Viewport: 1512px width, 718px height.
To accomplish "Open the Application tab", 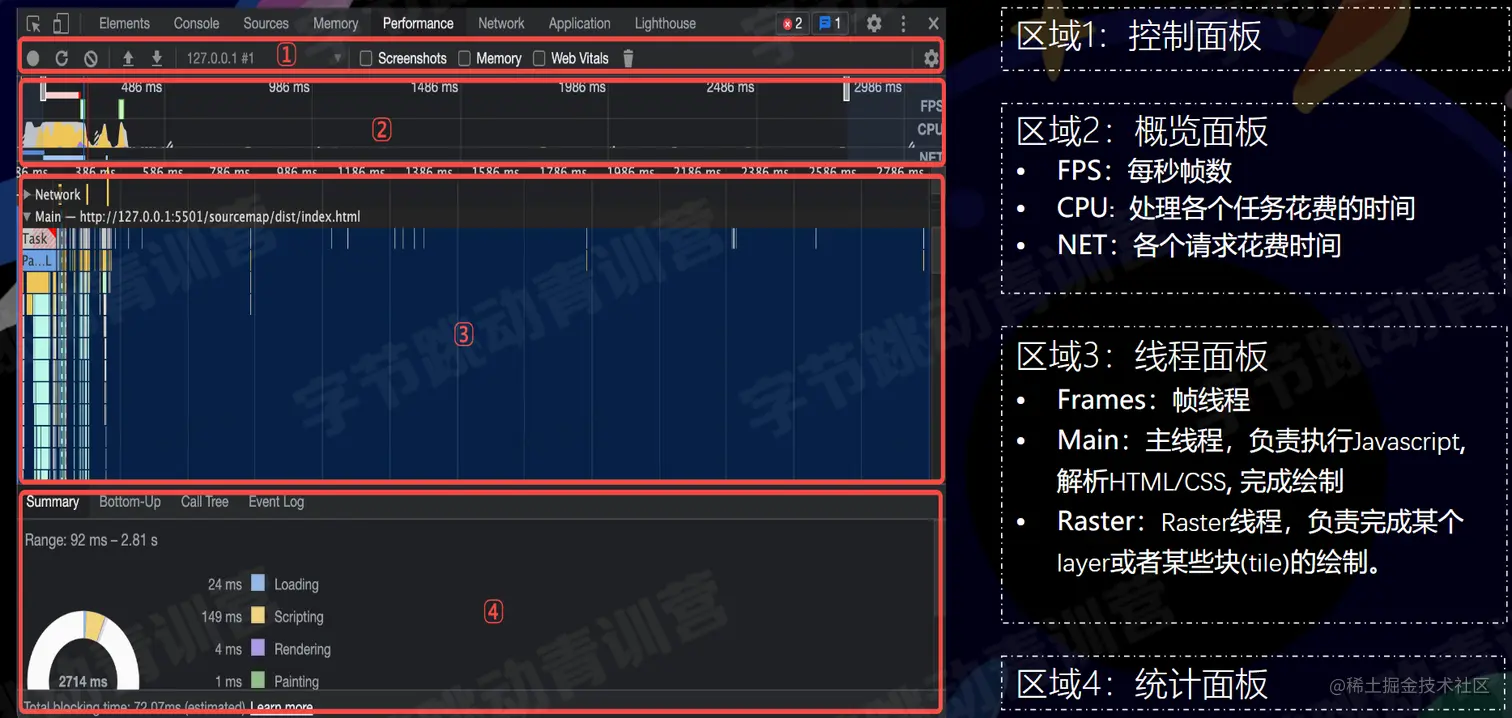I will (579, 23).
